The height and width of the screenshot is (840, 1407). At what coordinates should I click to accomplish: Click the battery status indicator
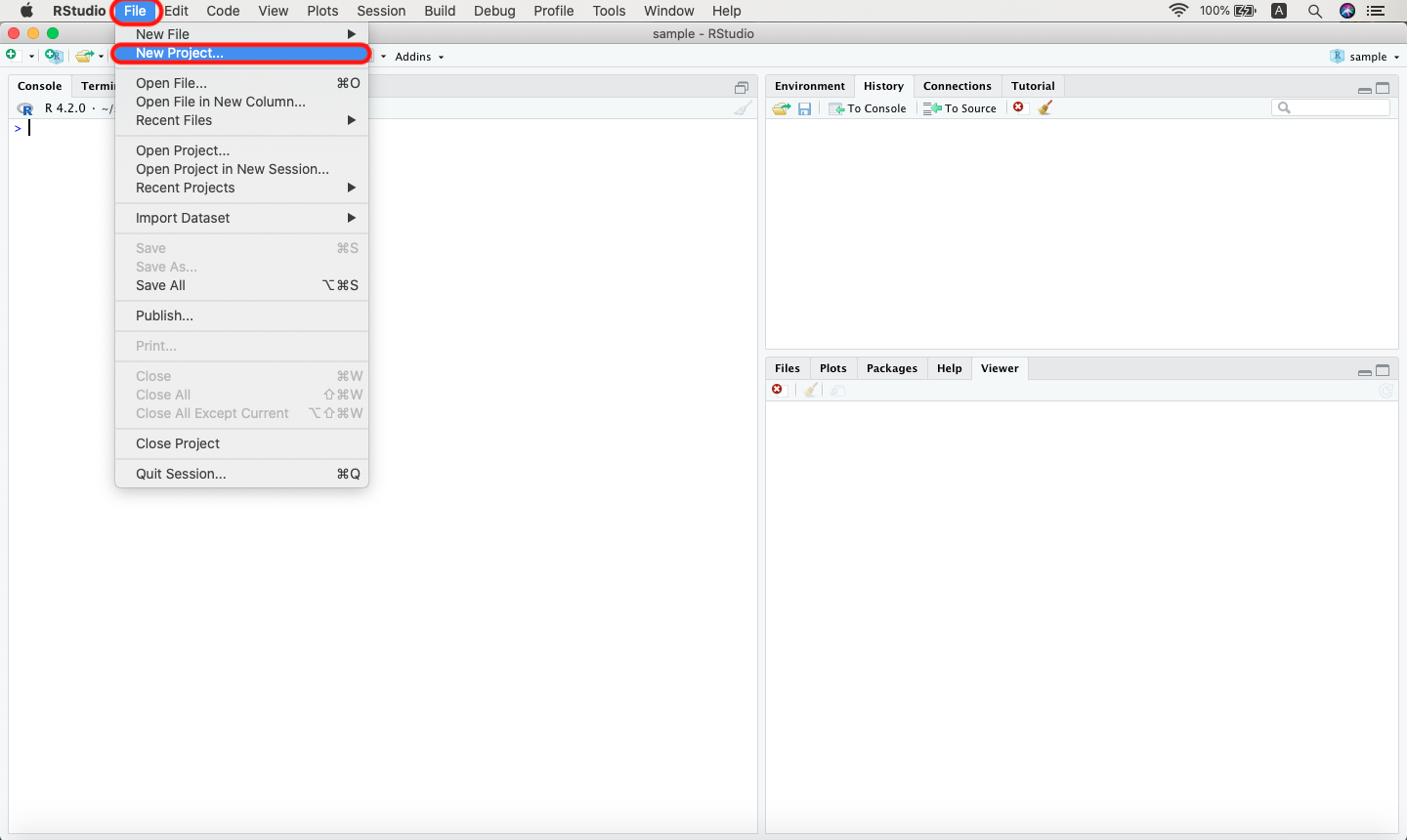(x=1228, y=11)
